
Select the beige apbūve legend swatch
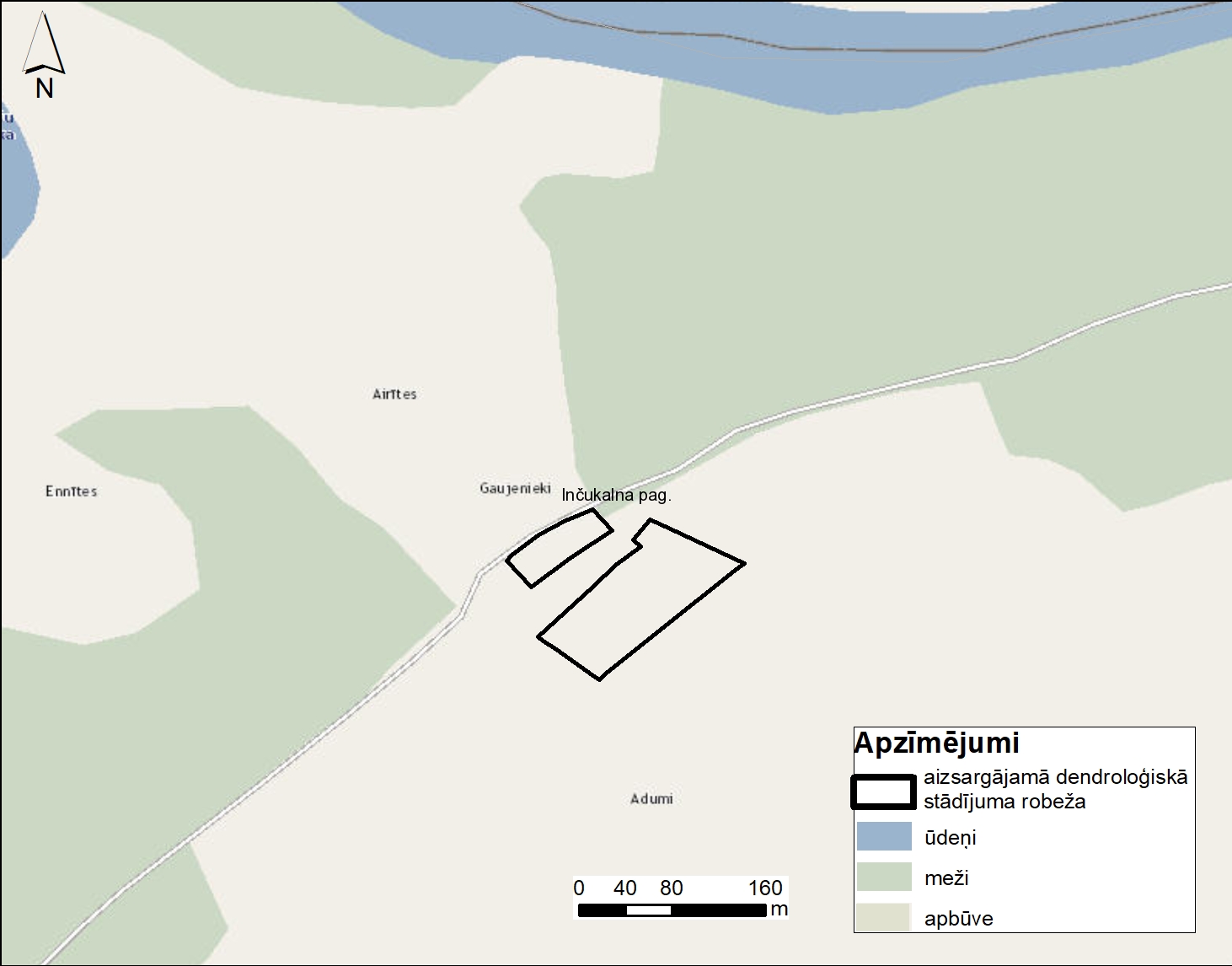click(884, 917)
